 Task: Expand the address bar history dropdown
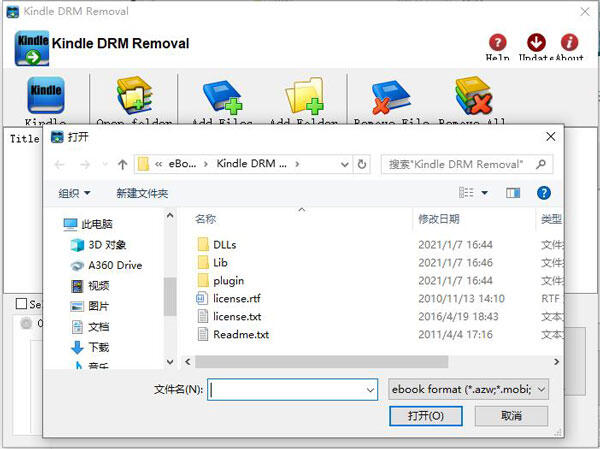[x=344, y=165]
